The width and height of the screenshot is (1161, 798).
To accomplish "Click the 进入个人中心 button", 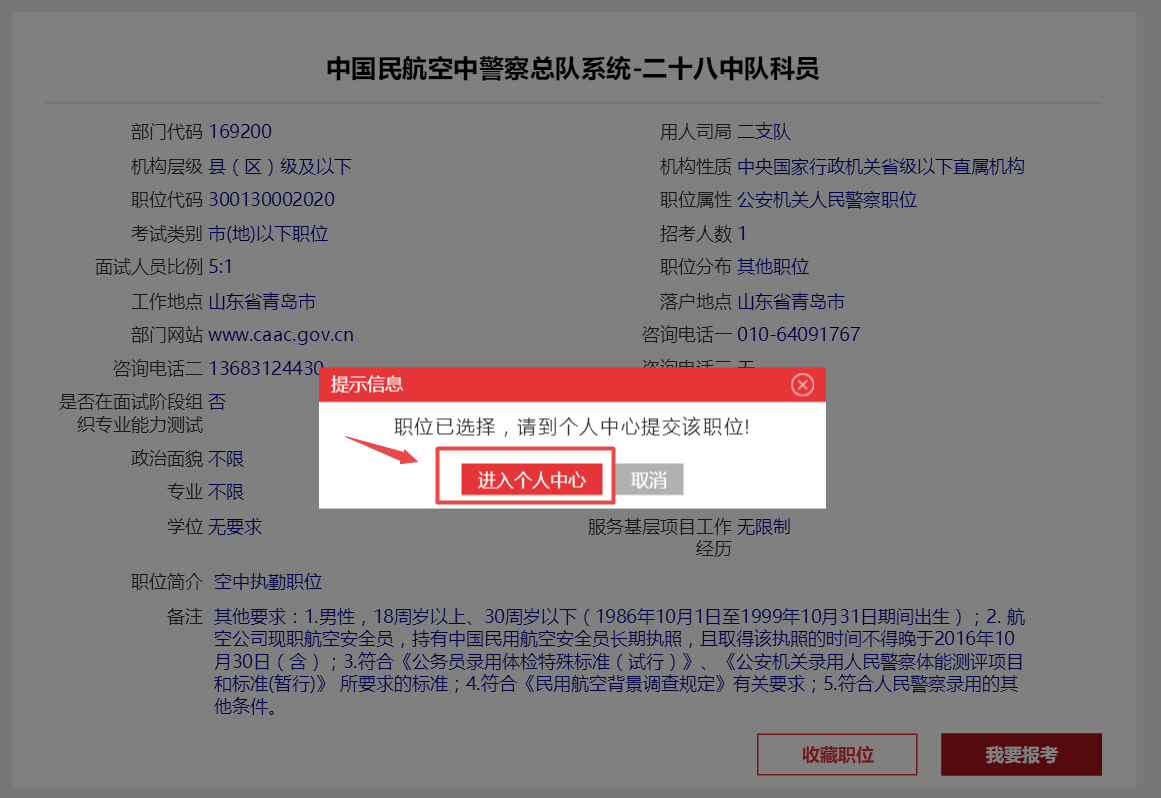I will click(531, 480).
